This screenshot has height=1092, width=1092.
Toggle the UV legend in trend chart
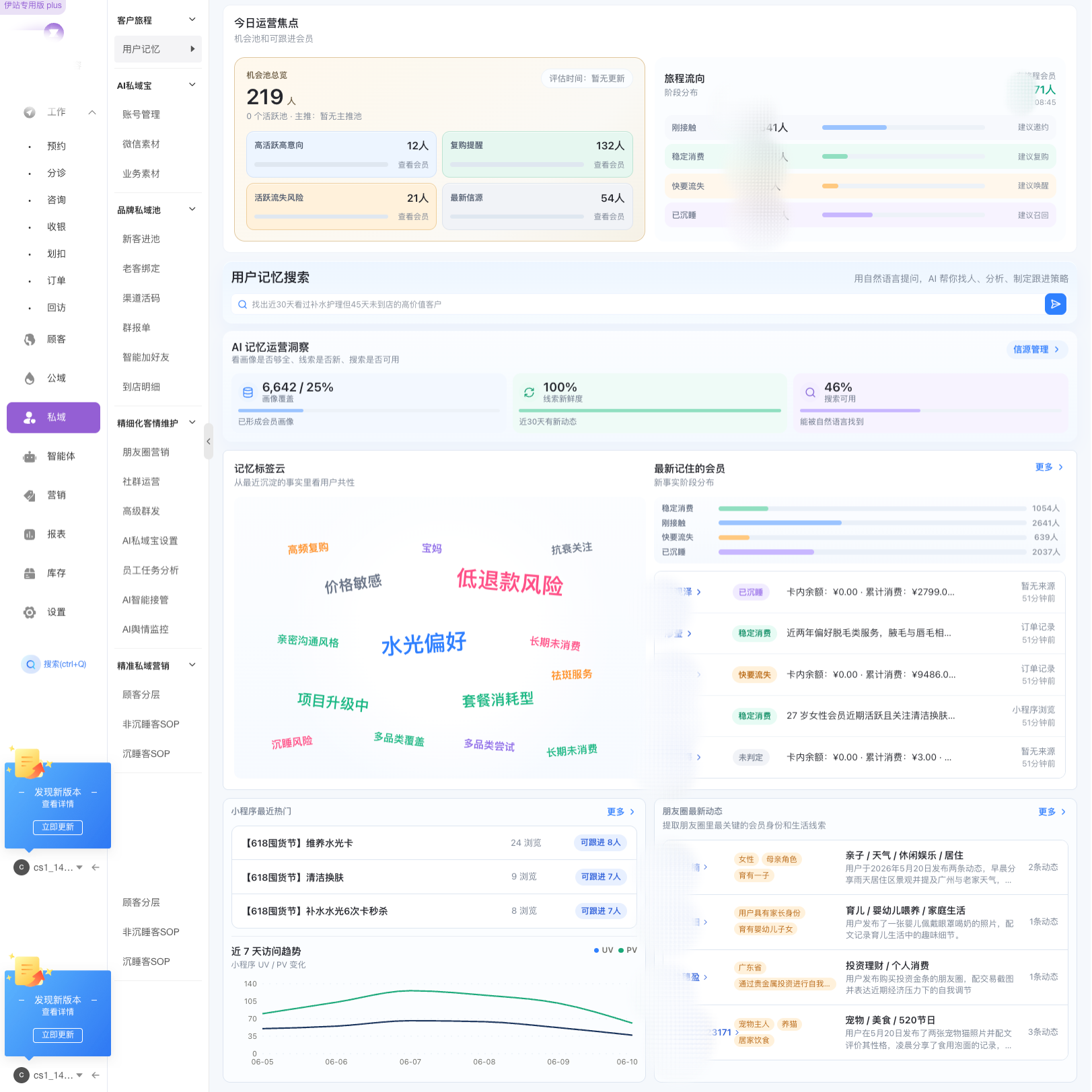click(x=604, y=951)
